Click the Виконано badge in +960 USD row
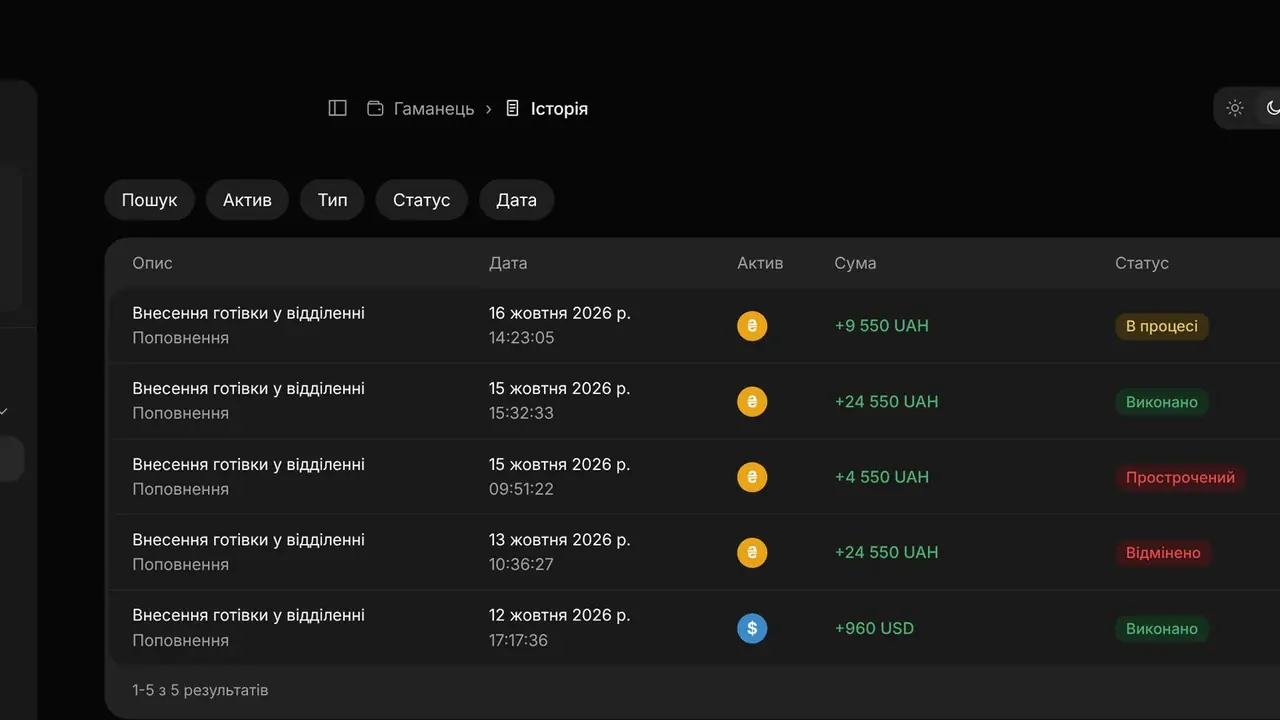1280x720 pixels. pyautogui.click(x=1162, y=628)
